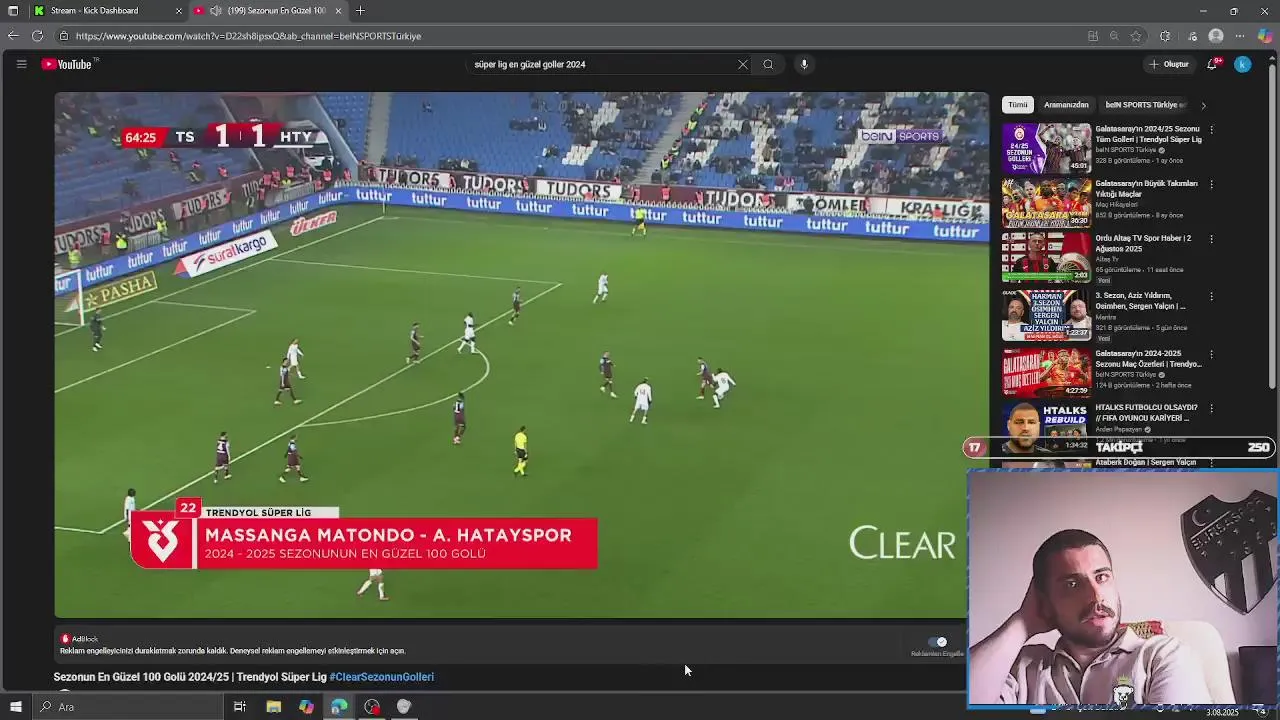1280x720 pixels.
Task: Launch Copilot from browser toolbar
Action: 1265,36
